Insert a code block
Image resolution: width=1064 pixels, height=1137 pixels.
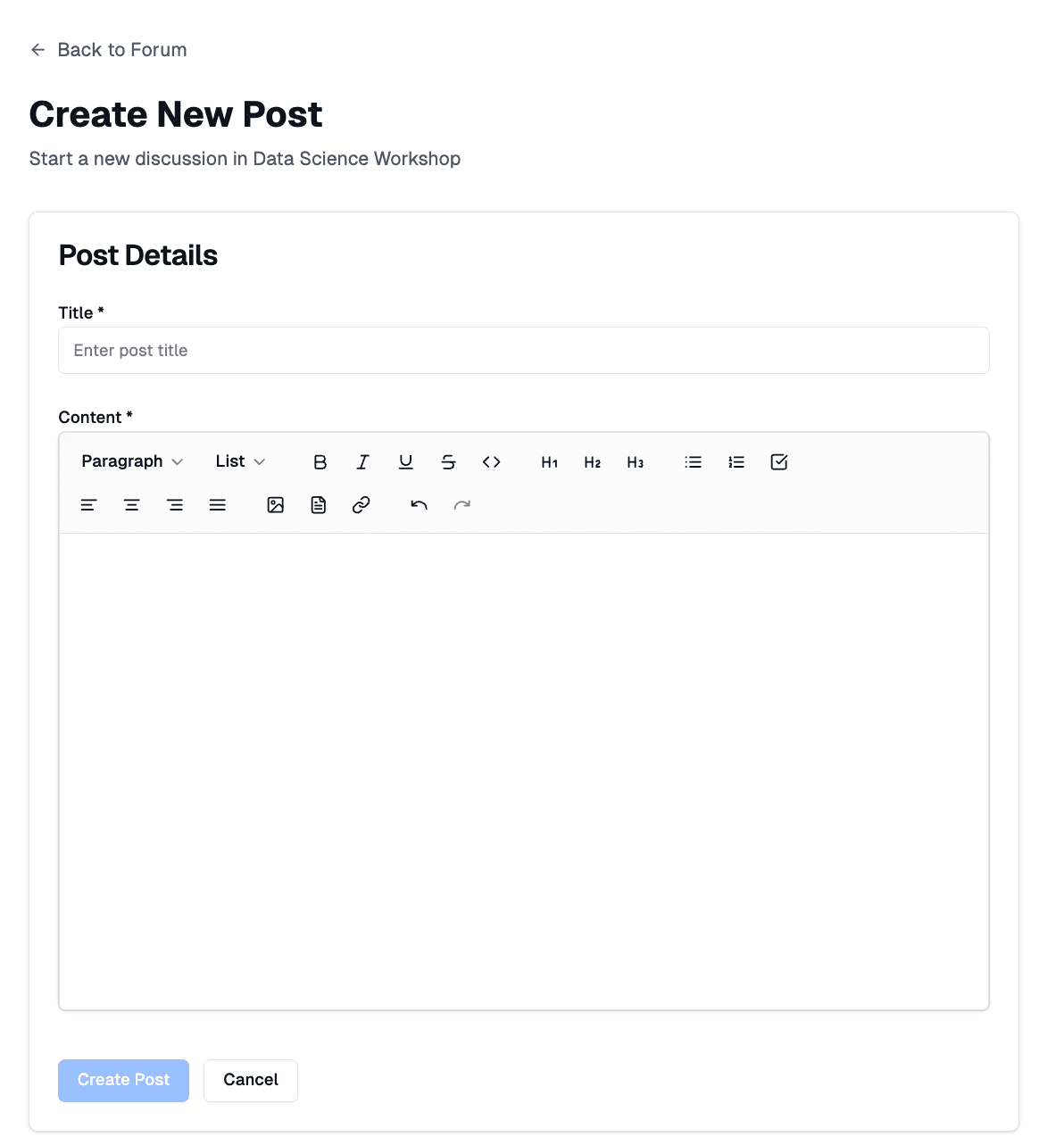491,461
